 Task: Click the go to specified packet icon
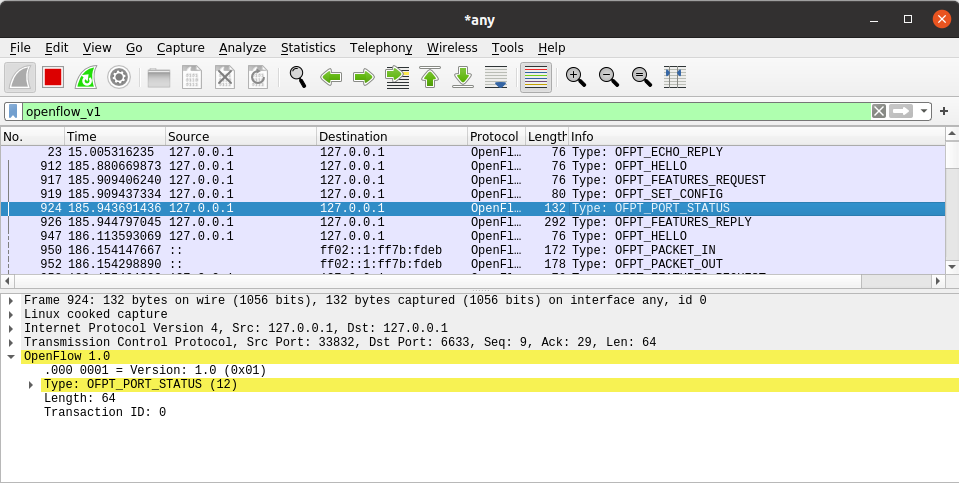point(397,77)
